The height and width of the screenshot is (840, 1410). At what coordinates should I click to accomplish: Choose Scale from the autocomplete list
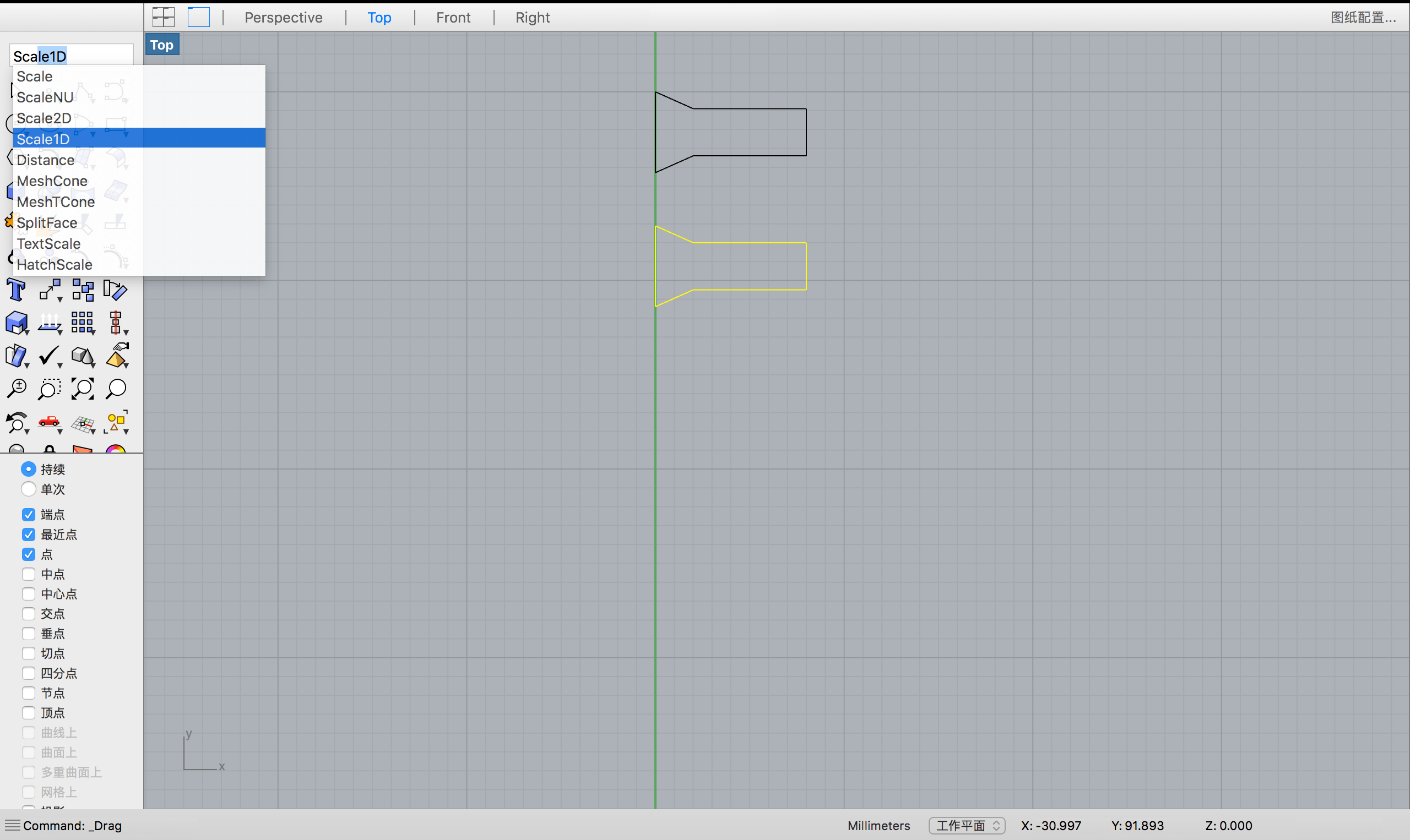(x=139, y=76)
